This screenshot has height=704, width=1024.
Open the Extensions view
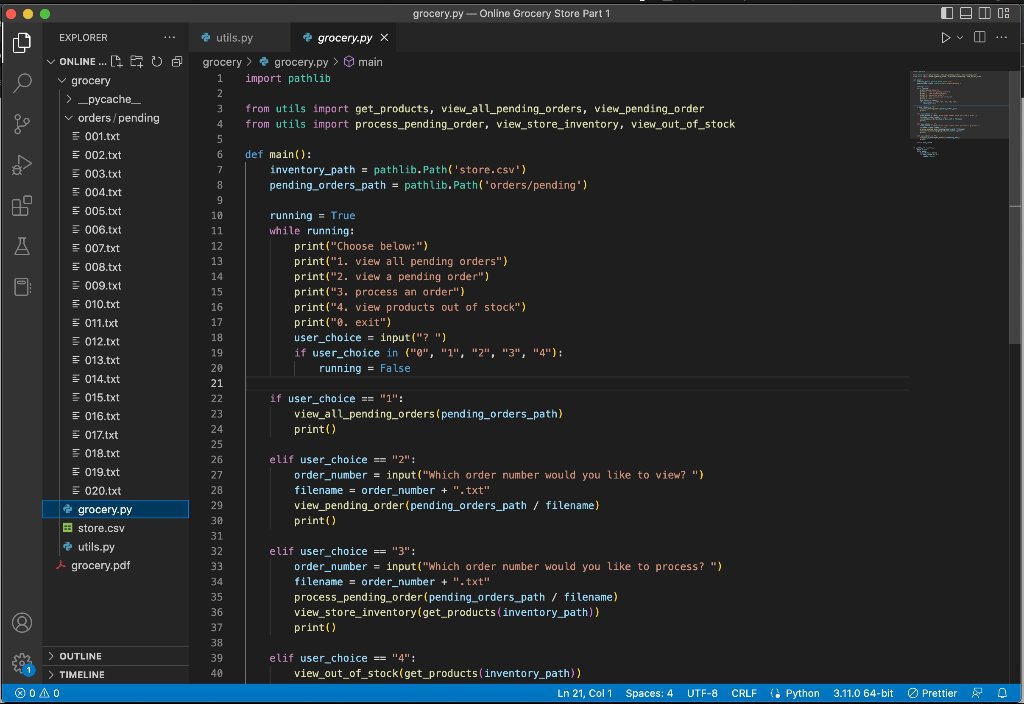(x=21, y=206)
